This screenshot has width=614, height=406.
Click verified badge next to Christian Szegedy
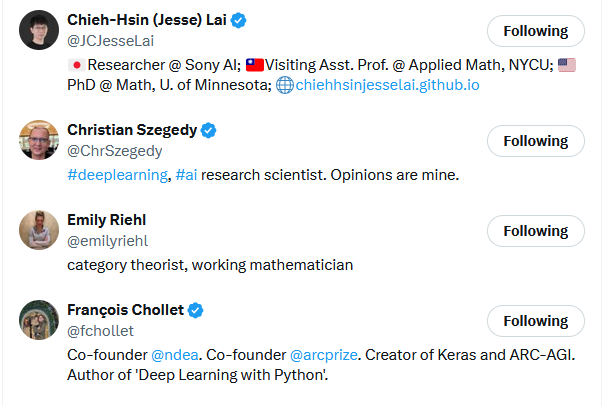click(x=208, y=130)
